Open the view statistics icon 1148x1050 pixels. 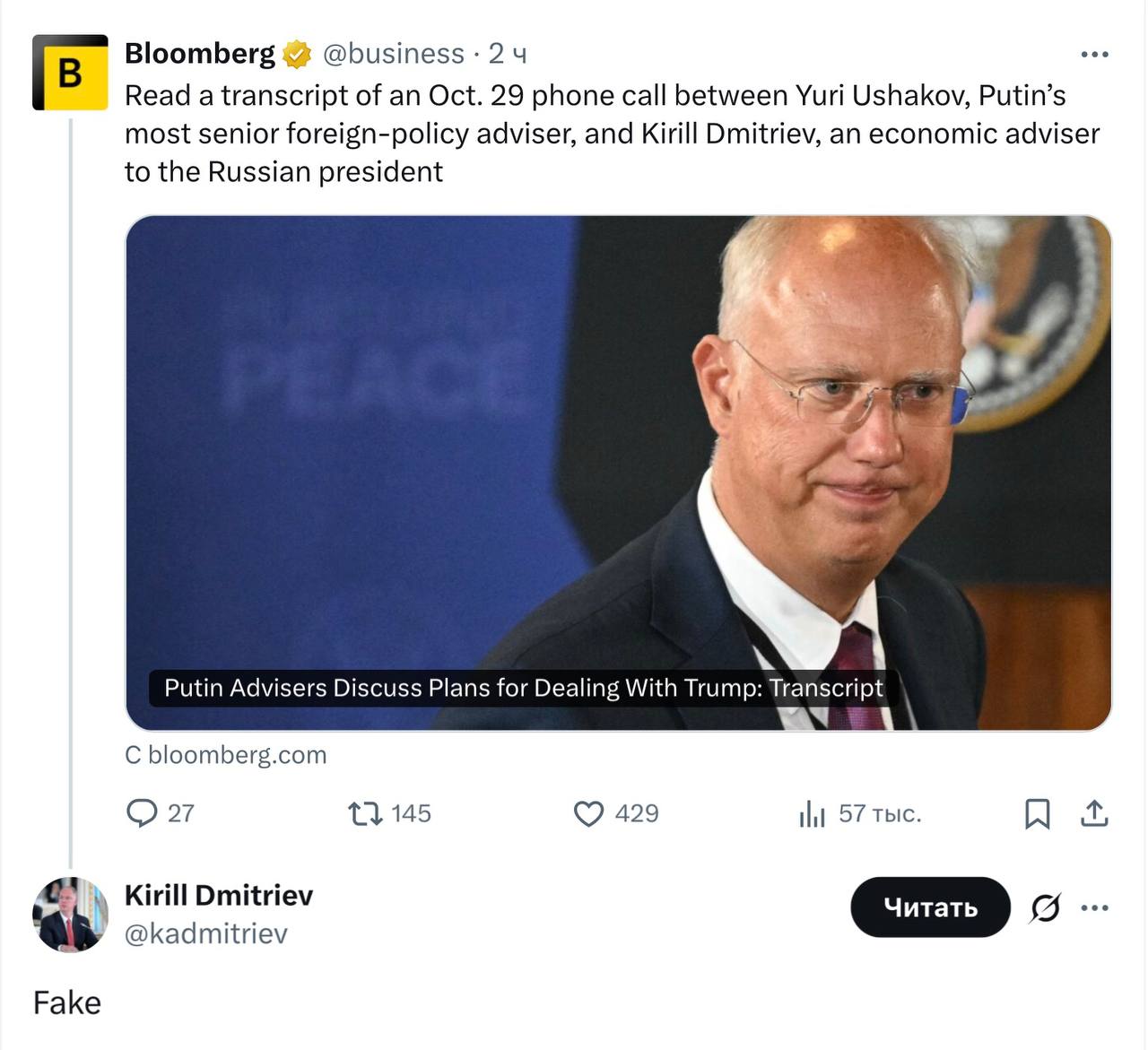[812, 813]
